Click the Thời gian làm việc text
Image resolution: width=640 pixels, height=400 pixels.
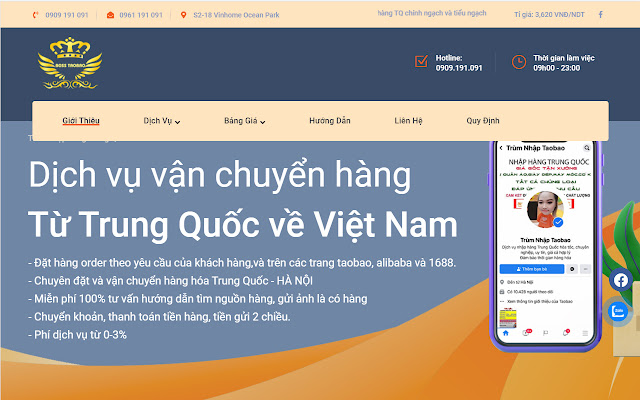[564, 58]
